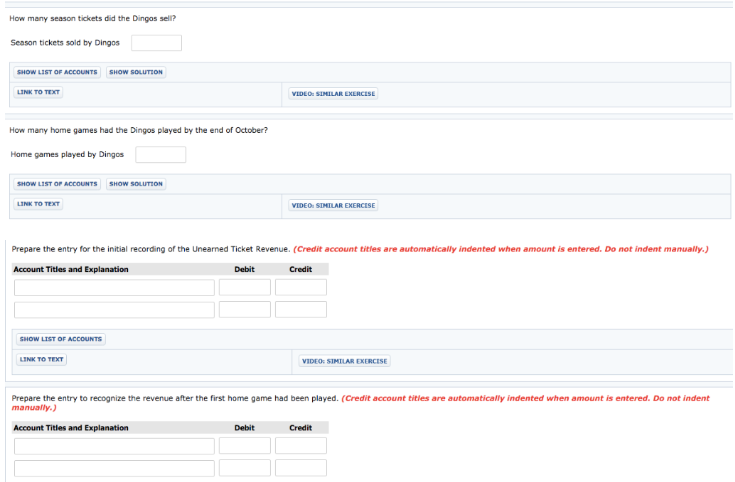This screenshot has height=482, width=735.
Task: Select first debit field in Unearned Ticket Revenue entry
Action: point(245,287)
